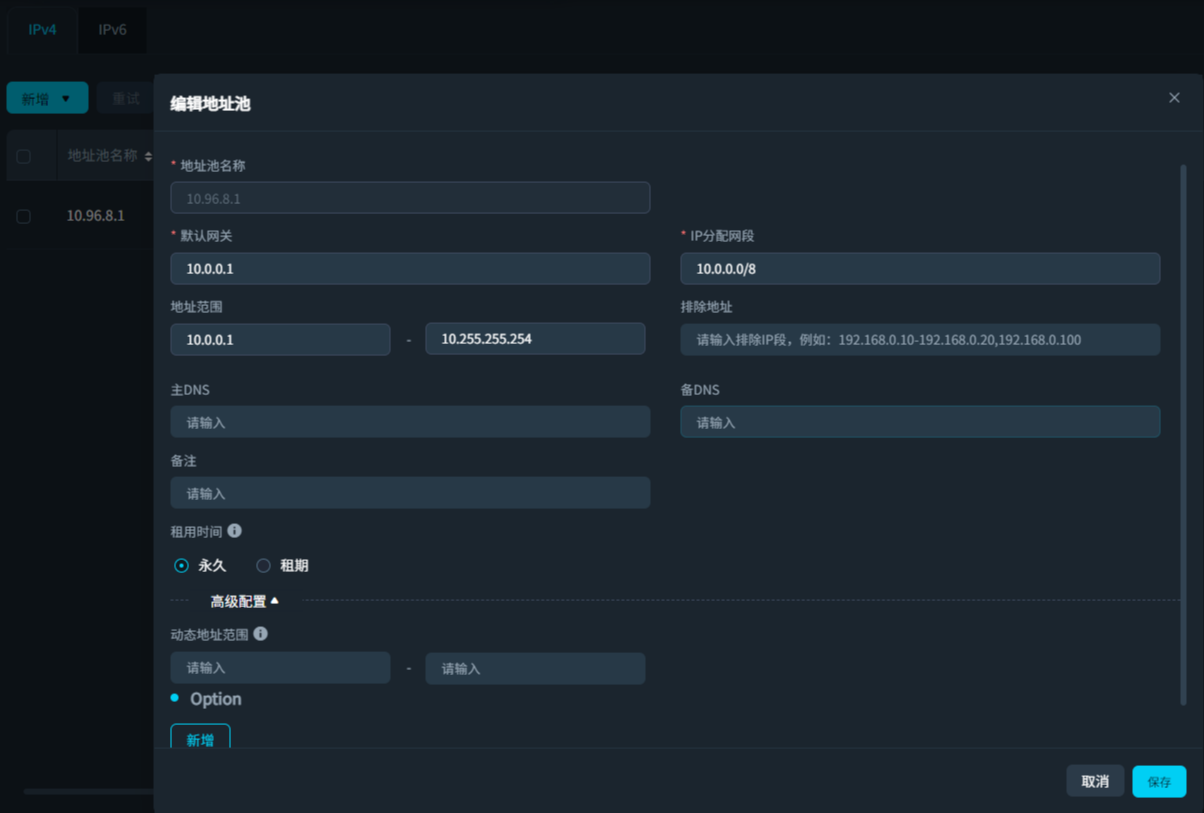Image resolution: width=1204 pixels, height=813 pixels.
Task: Click the 默认网关 field with 10.0.0.1
Action: click(x=410, y=269)
